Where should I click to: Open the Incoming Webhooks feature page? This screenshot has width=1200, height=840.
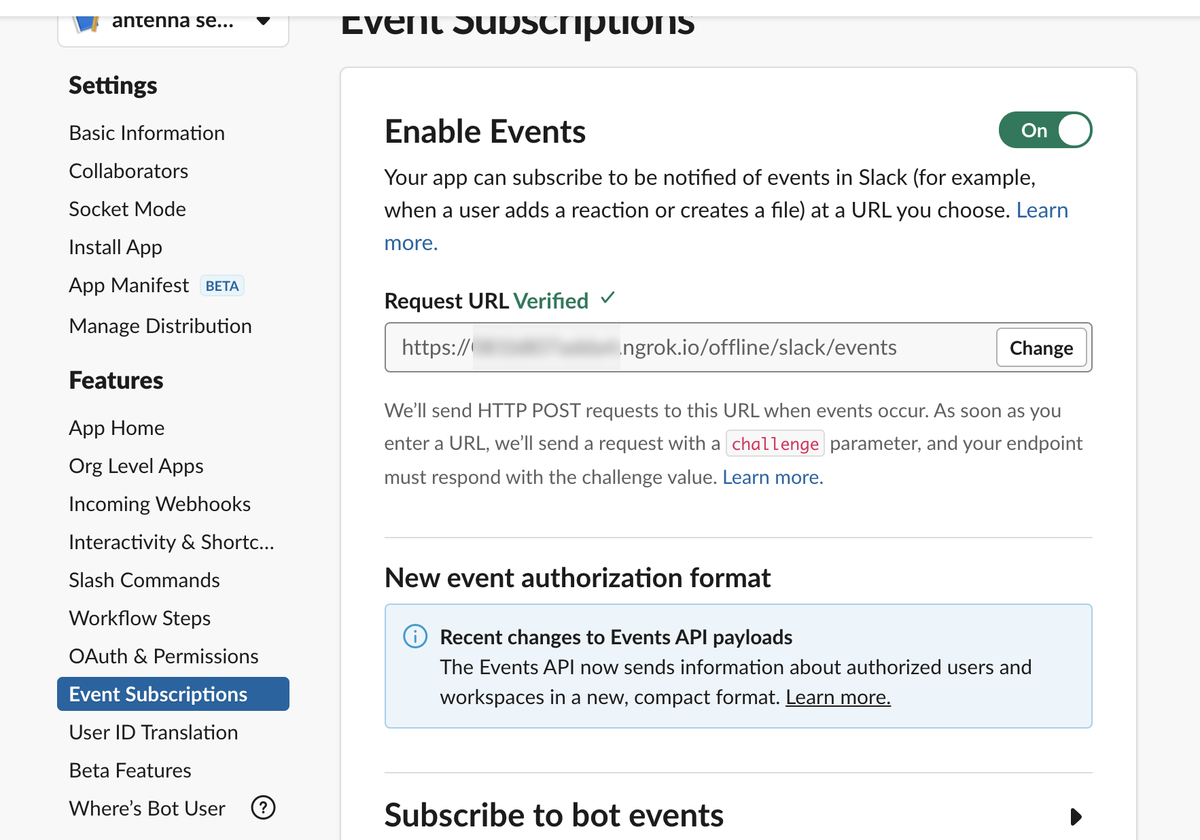[160, 504]
